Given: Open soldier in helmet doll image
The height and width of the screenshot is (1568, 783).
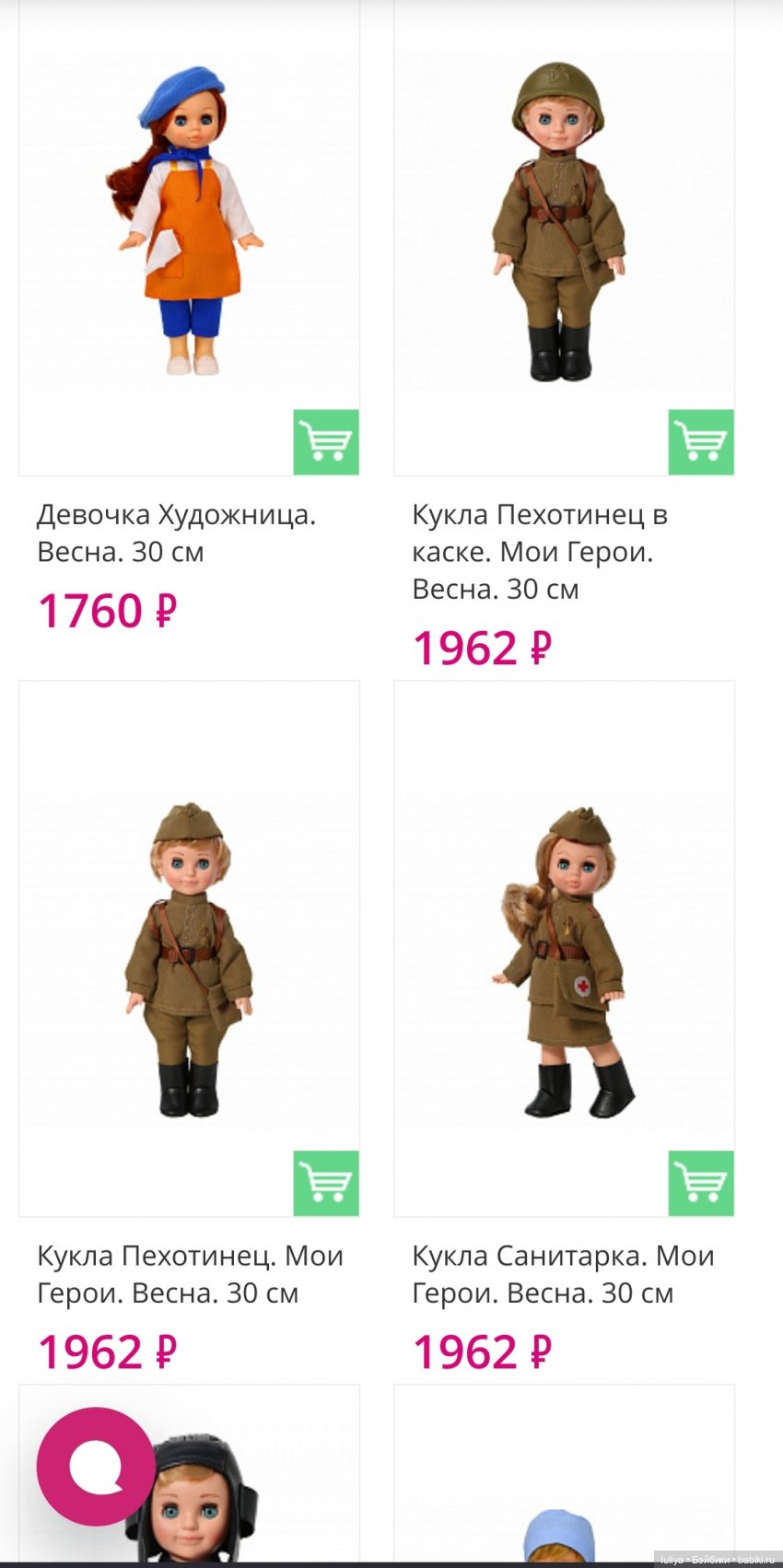Looking at the screenshot, I should click(564, 221).
